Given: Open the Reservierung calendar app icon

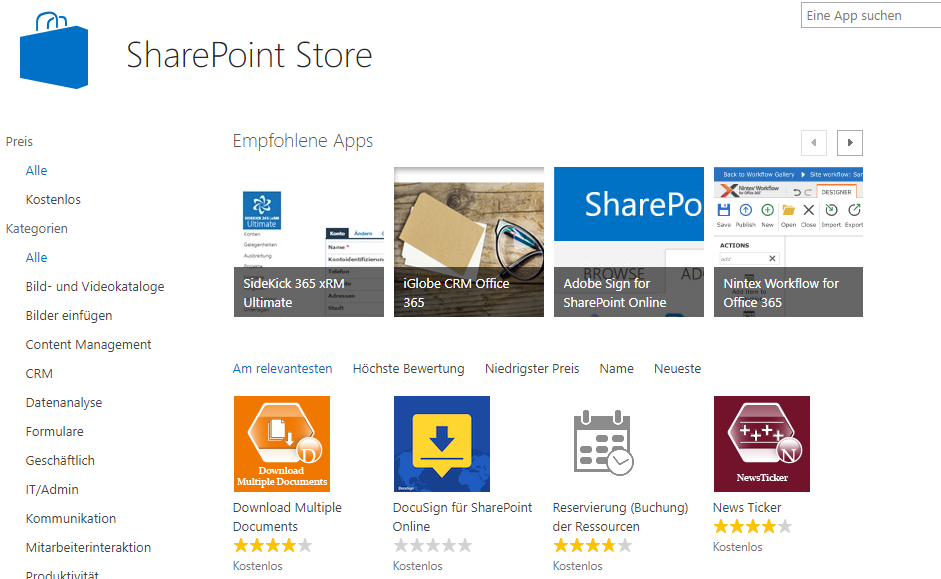Looking at the screenshot, I should point(602,443).
